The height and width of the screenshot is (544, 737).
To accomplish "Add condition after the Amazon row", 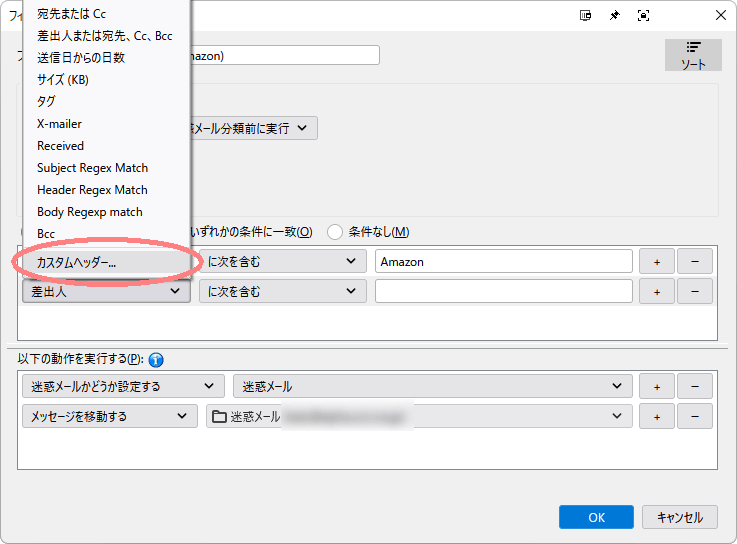I will (x=657, y=261).
